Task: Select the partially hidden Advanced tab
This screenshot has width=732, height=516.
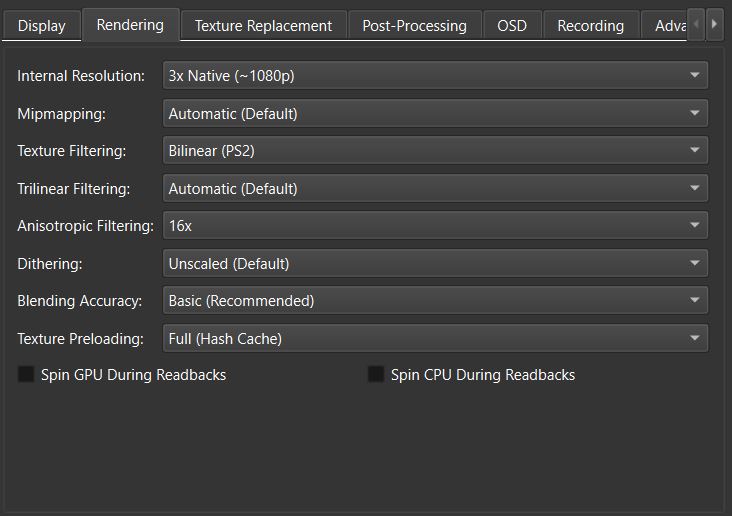Action: coord(664,26)
